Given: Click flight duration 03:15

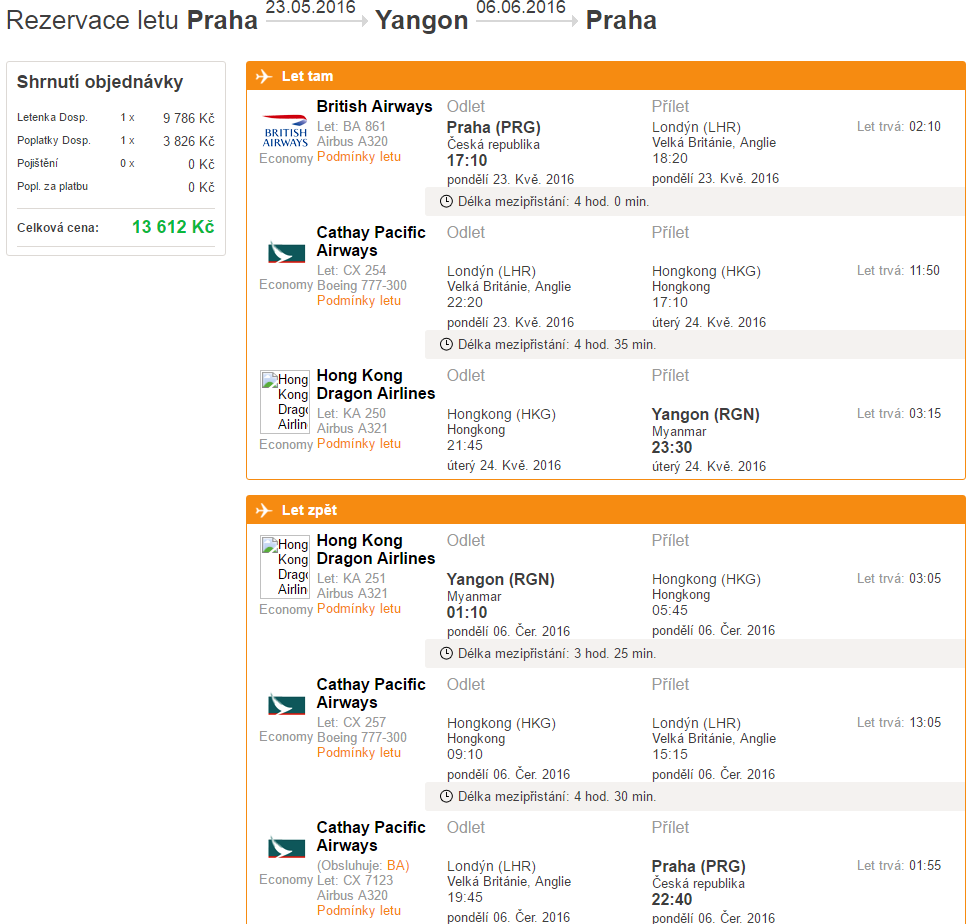Looking at the screenshot, I should click(925, 414).
